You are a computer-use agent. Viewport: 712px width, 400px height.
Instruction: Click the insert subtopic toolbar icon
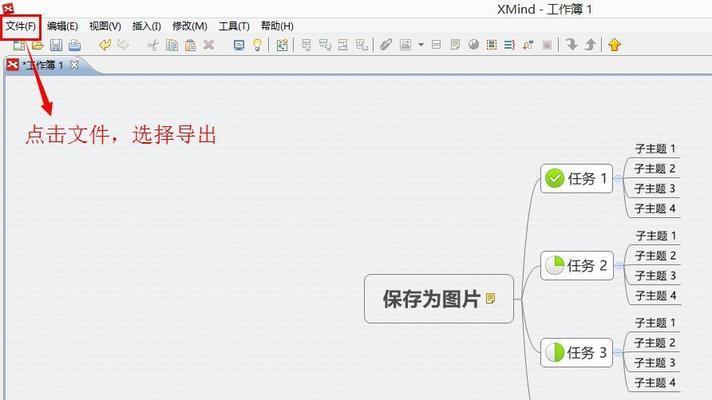325,45
